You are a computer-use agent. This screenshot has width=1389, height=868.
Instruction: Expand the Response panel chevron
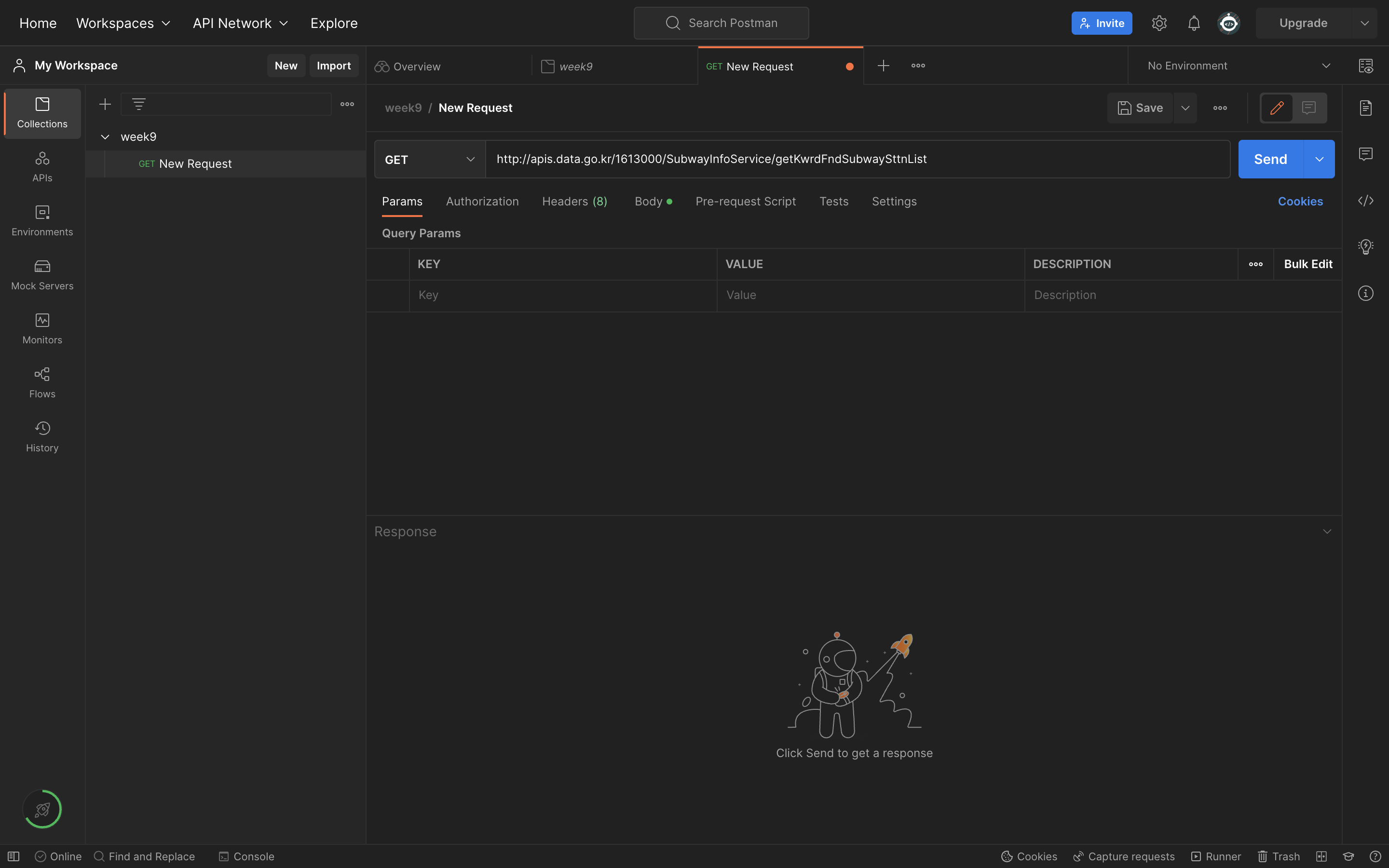pos(1327,531)
